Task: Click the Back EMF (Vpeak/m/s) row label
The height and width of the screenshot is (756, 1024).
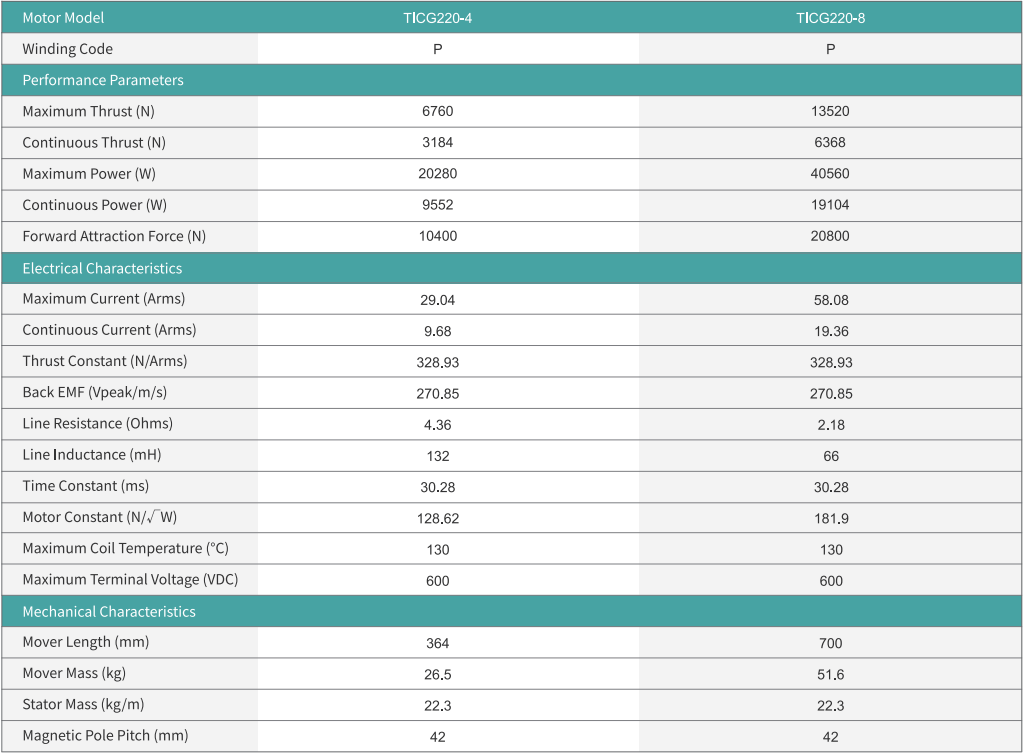Action: [94, 392]
